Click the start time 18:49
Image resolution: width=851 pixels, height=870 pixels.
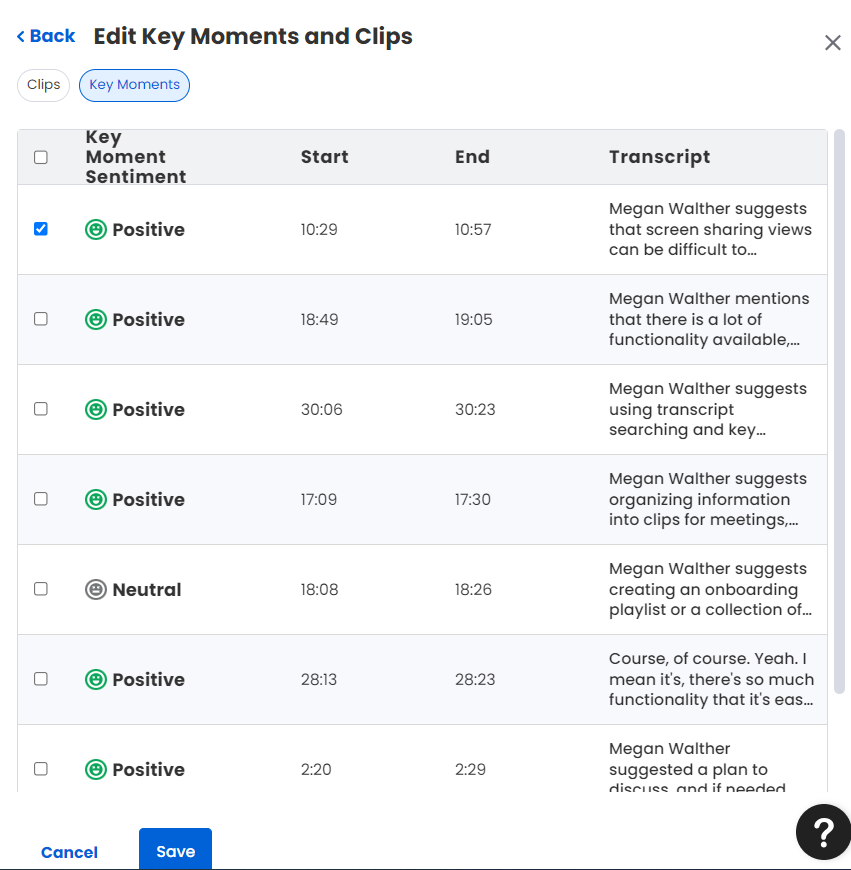[320, 319]
